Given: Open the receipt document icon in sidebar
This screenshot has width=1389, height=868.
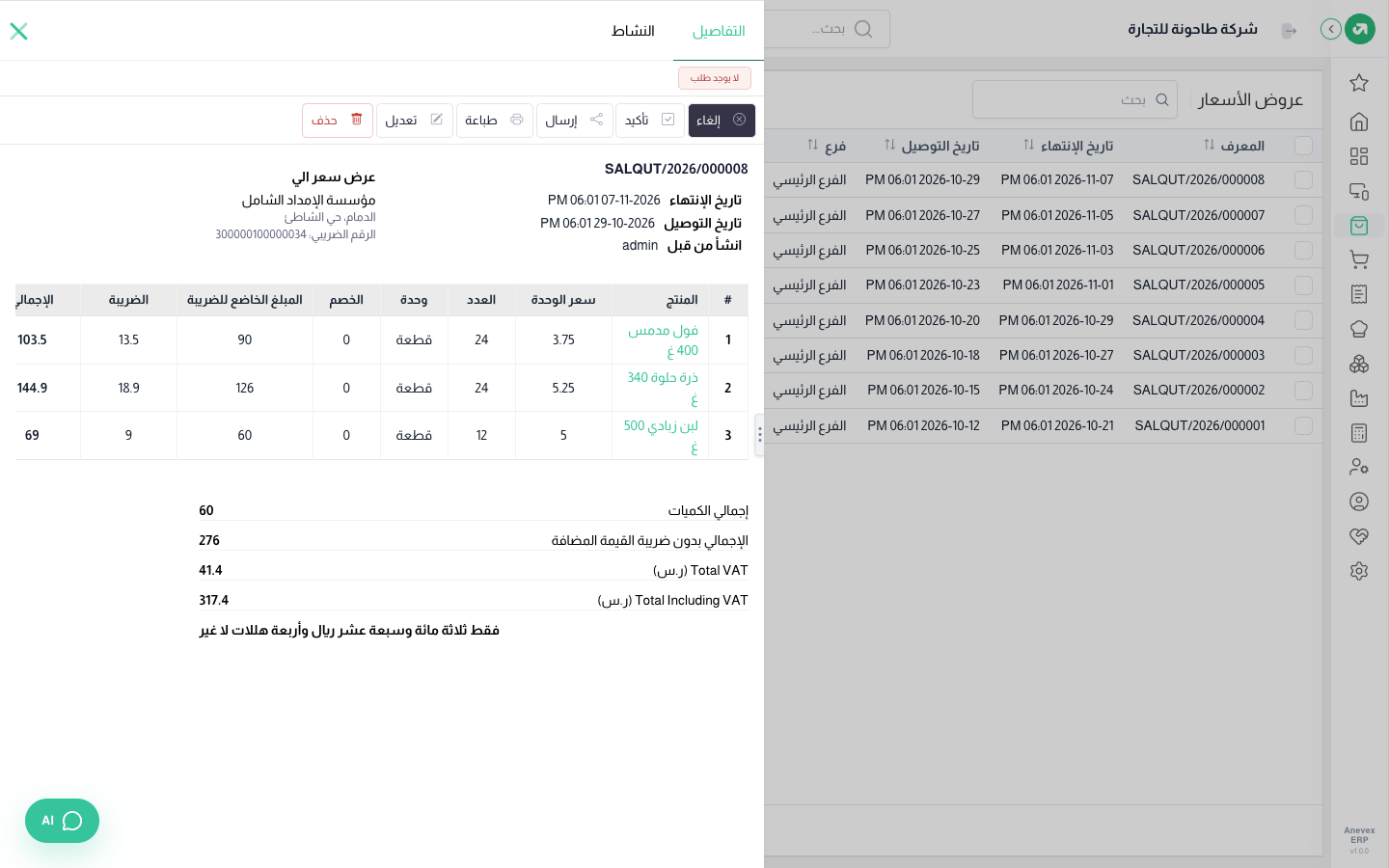Looking at the screenshot, I should [x=1359, y=294].
